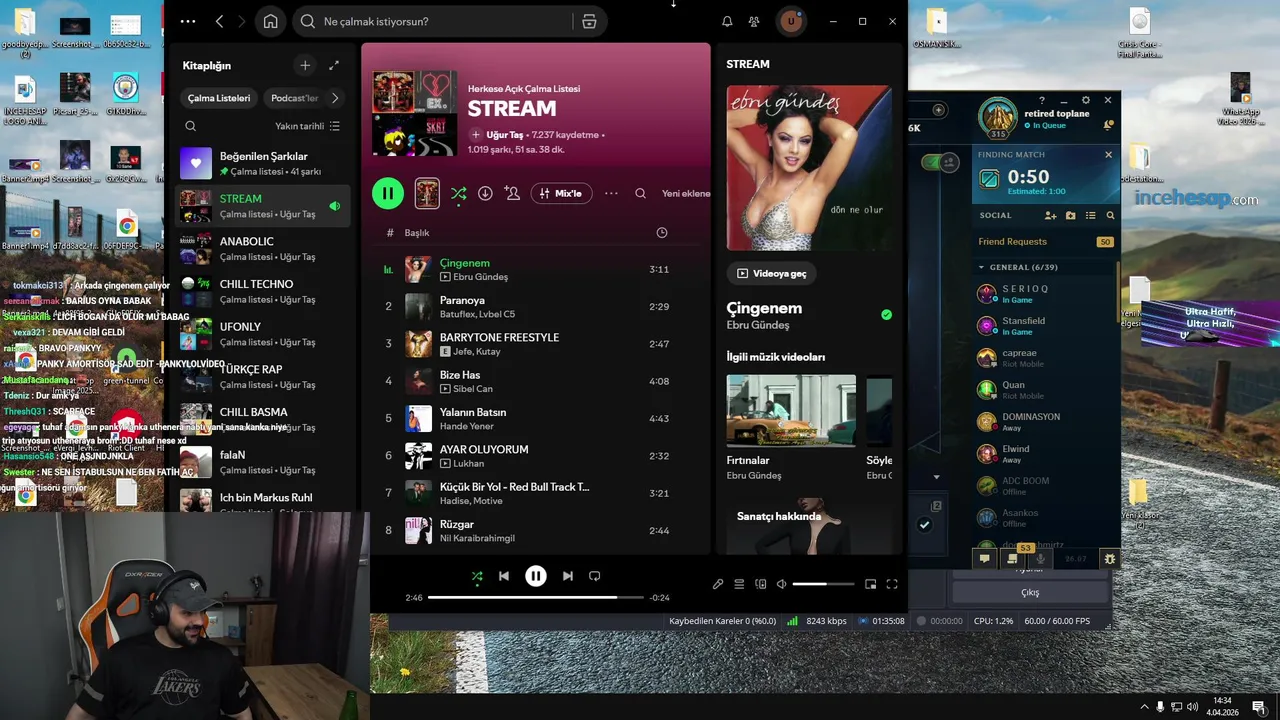This screenshot has width=1280, height=720.
Task: Click Mix'le button
Action: point(561,193)
